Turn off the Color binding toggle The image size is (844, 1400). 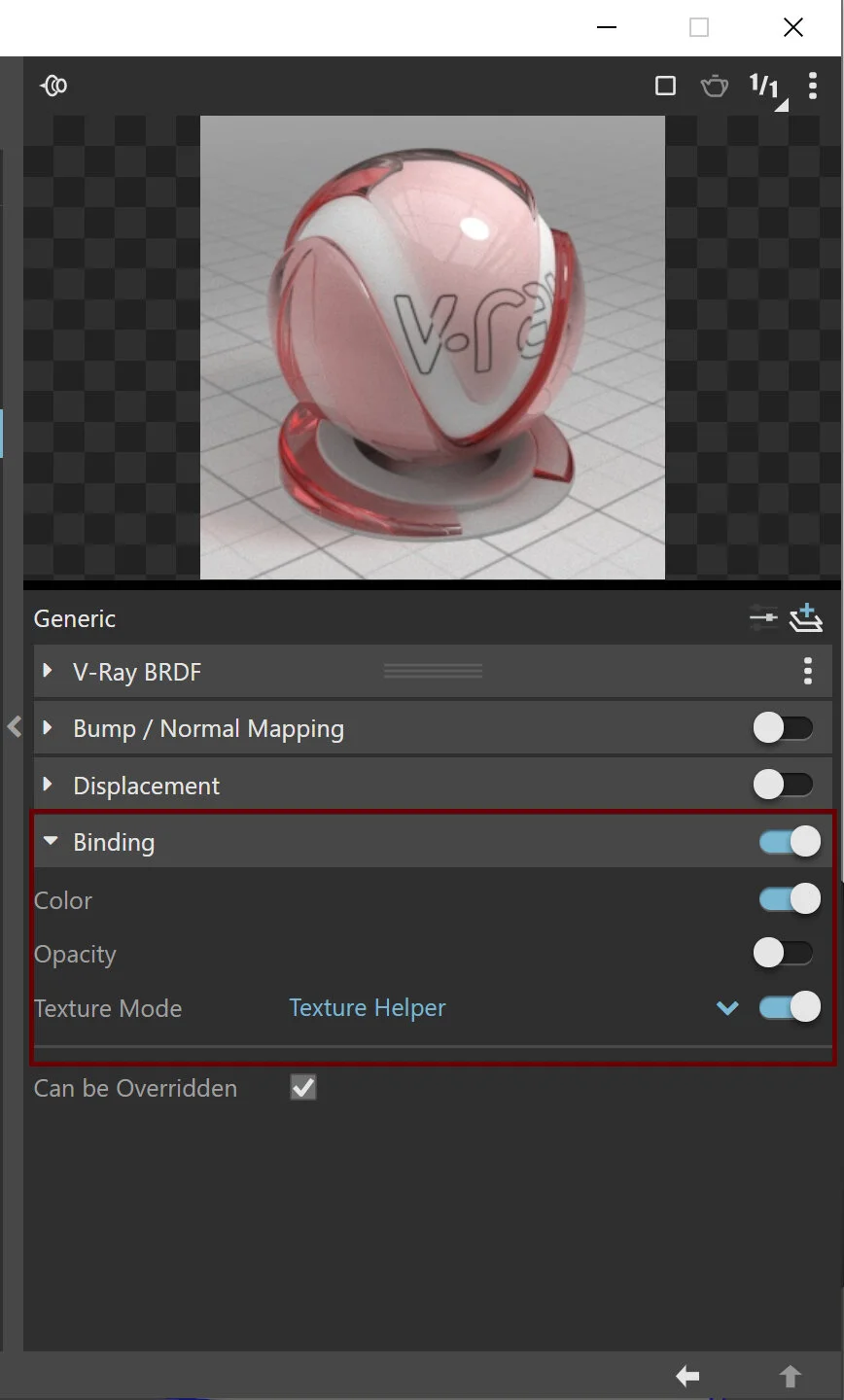click(x=788, y=898)
